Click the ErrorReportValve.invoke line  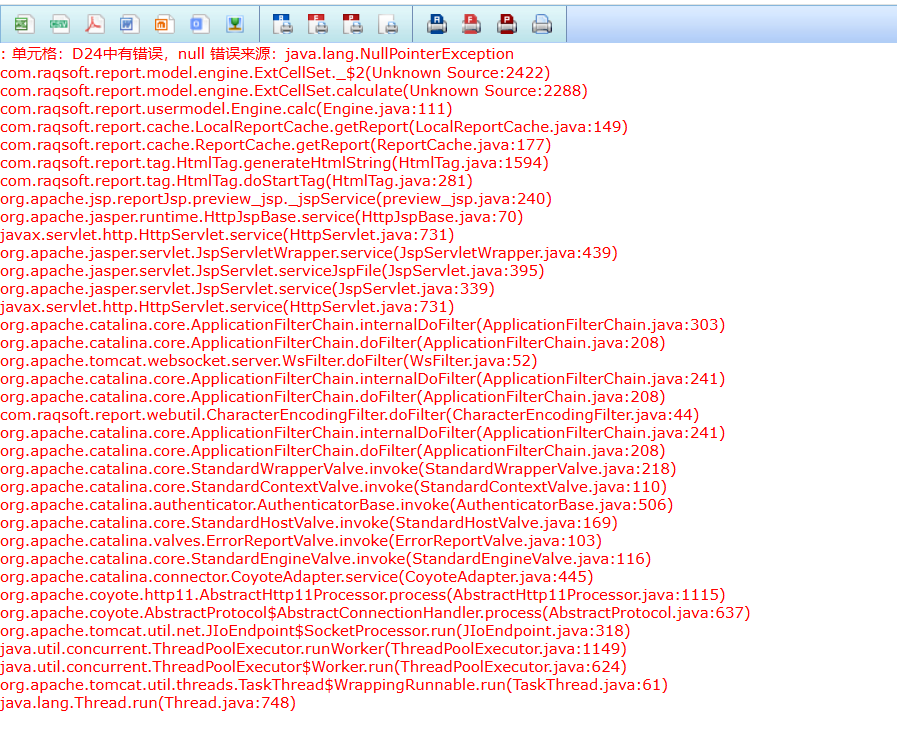[x=301, y=541]
